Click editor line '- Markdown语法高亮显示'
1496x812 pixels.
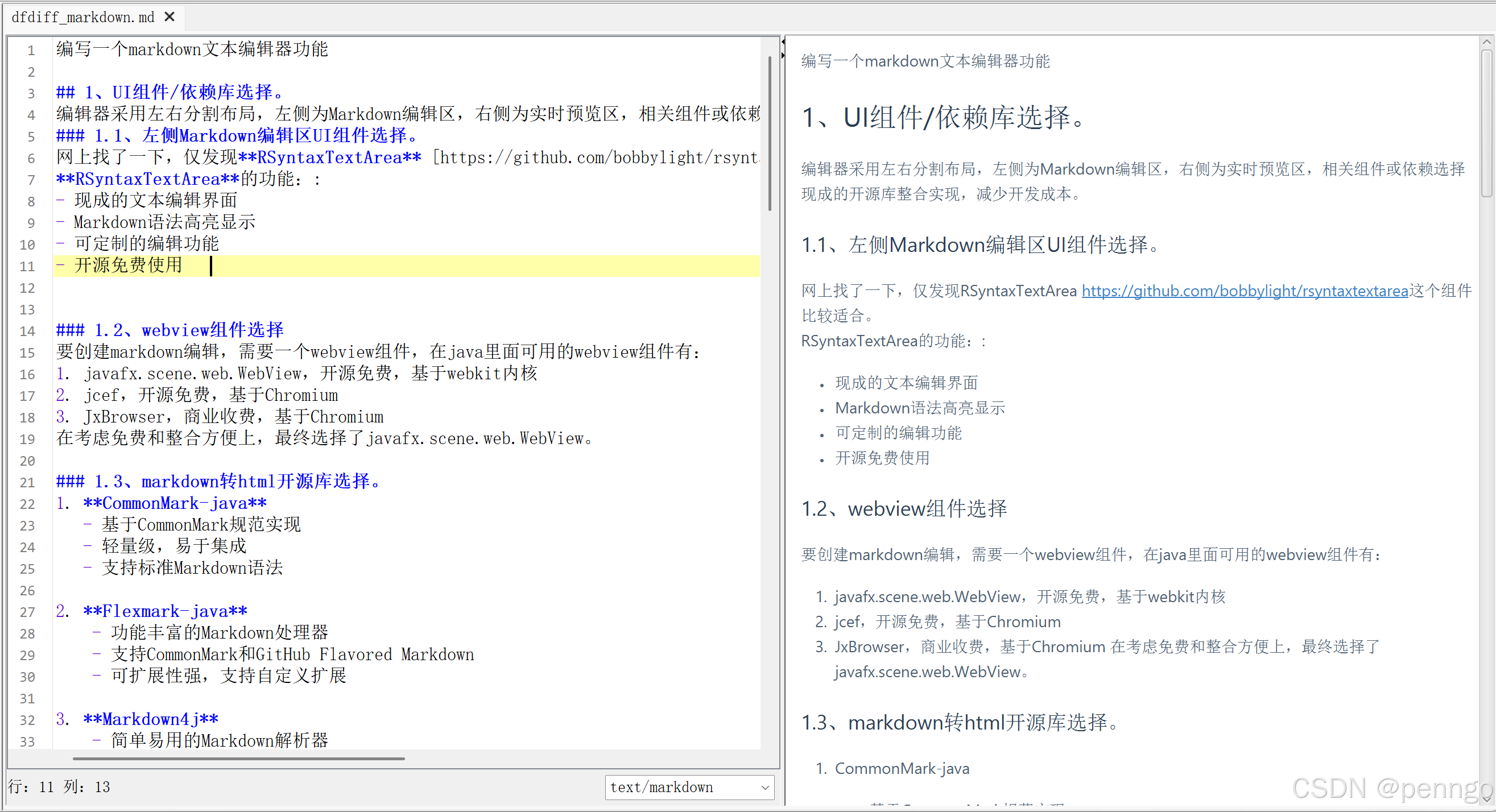click(x=156, y=222)
